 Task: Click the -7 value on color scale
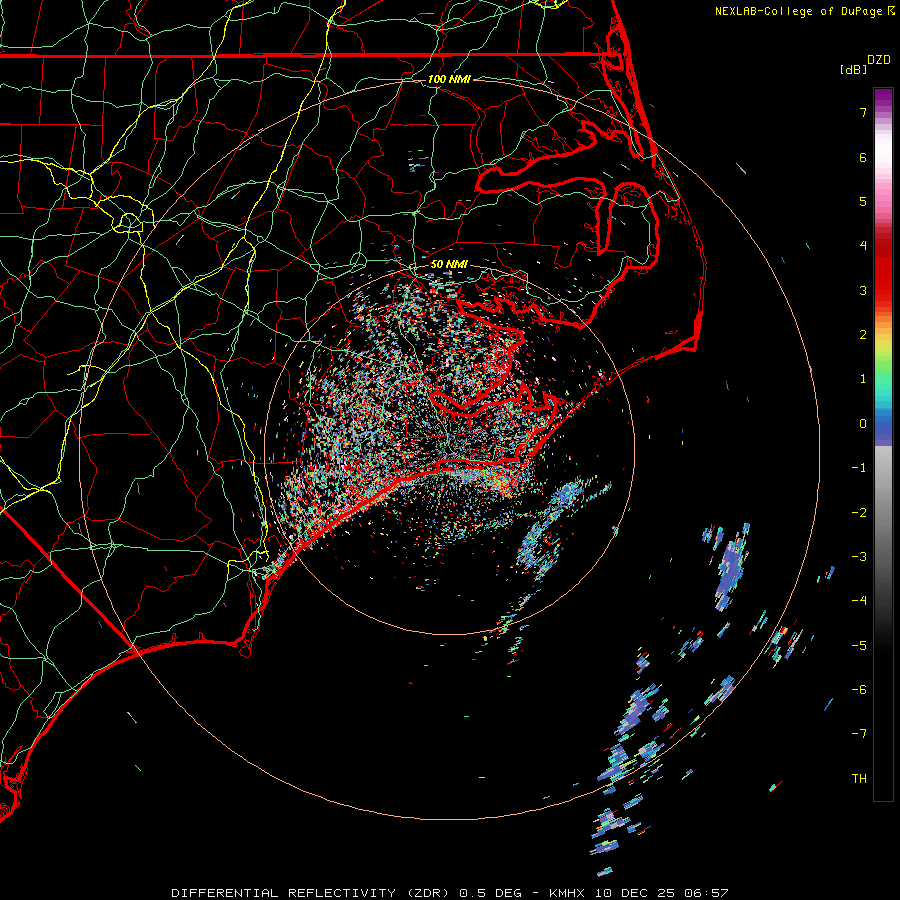point(859,734)
